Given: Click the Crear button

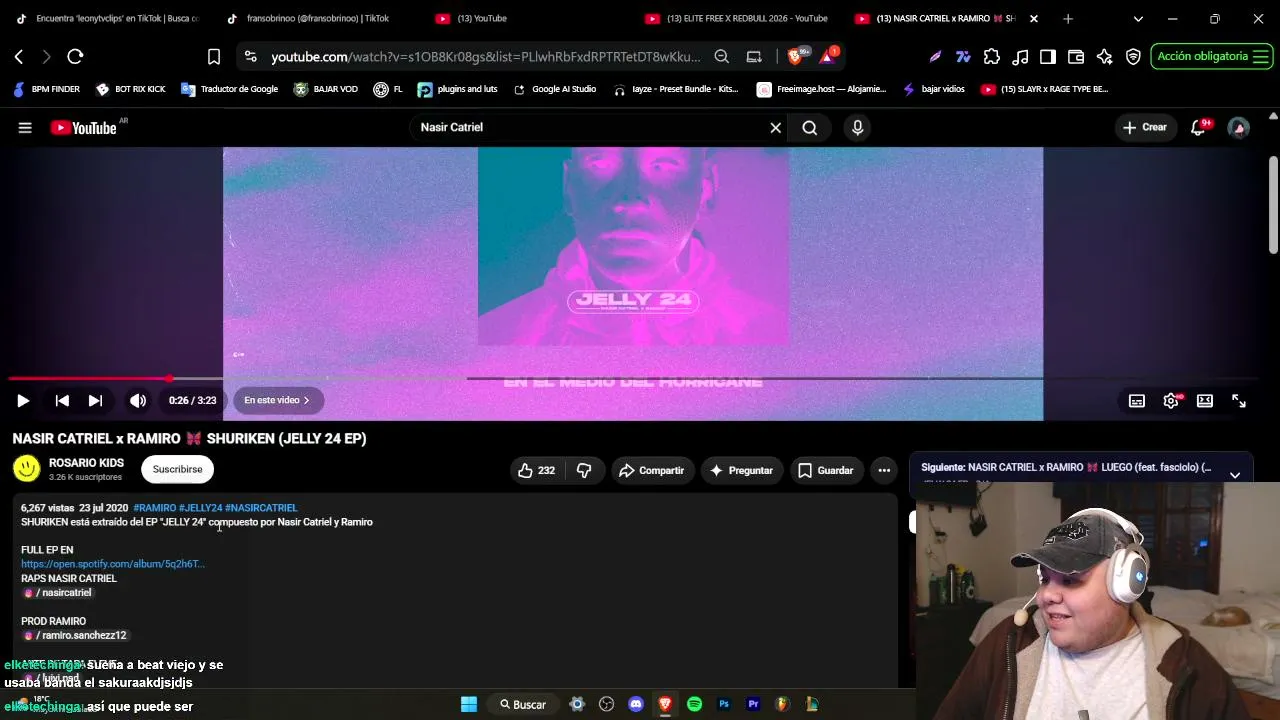Looking at the screenshot, I should 1145,128.
